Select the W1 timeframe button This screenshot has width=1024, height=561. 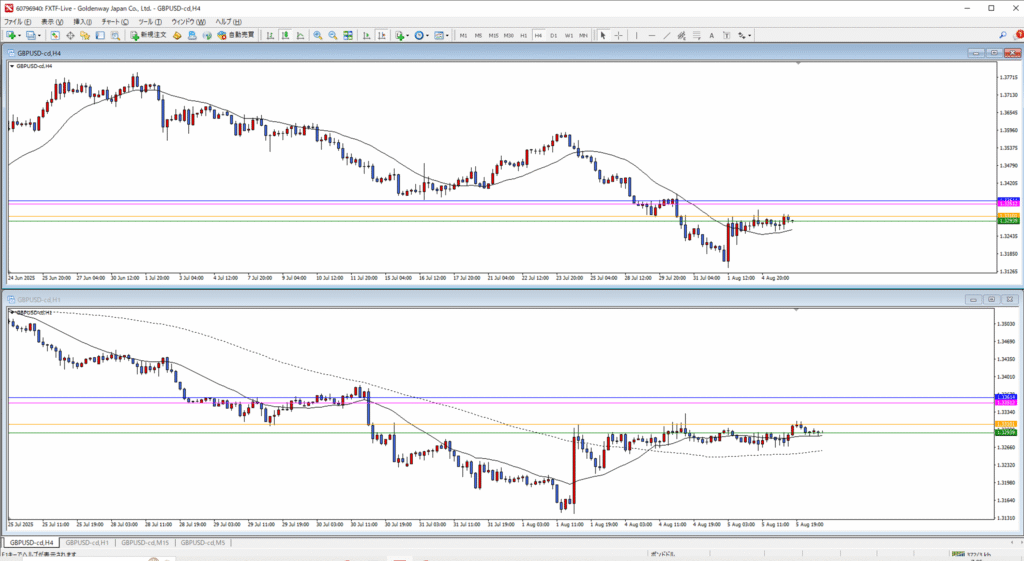coord(569,35)
